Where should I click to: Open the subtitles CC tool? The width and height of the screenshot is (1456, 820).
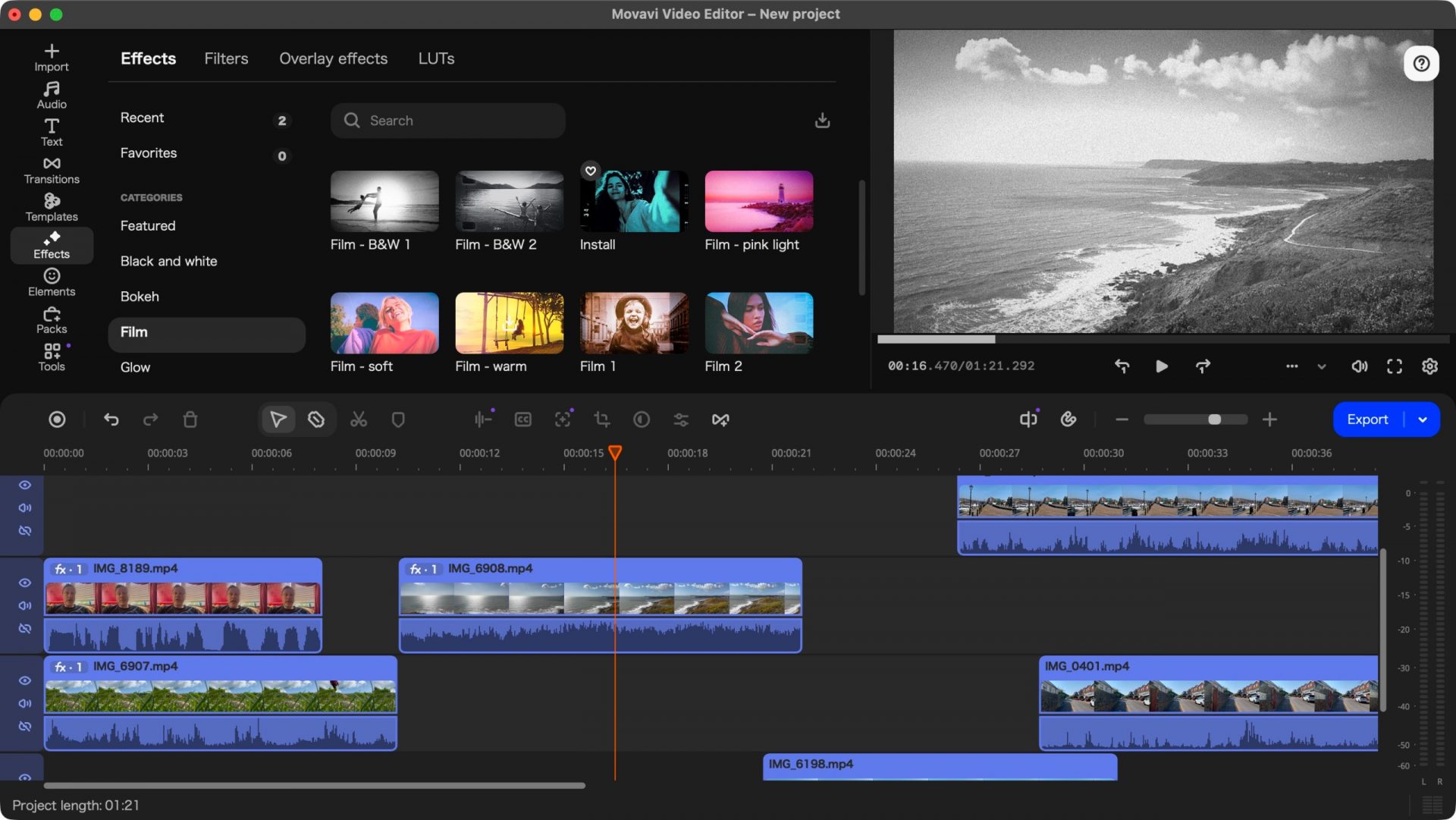tap(523, 419)
